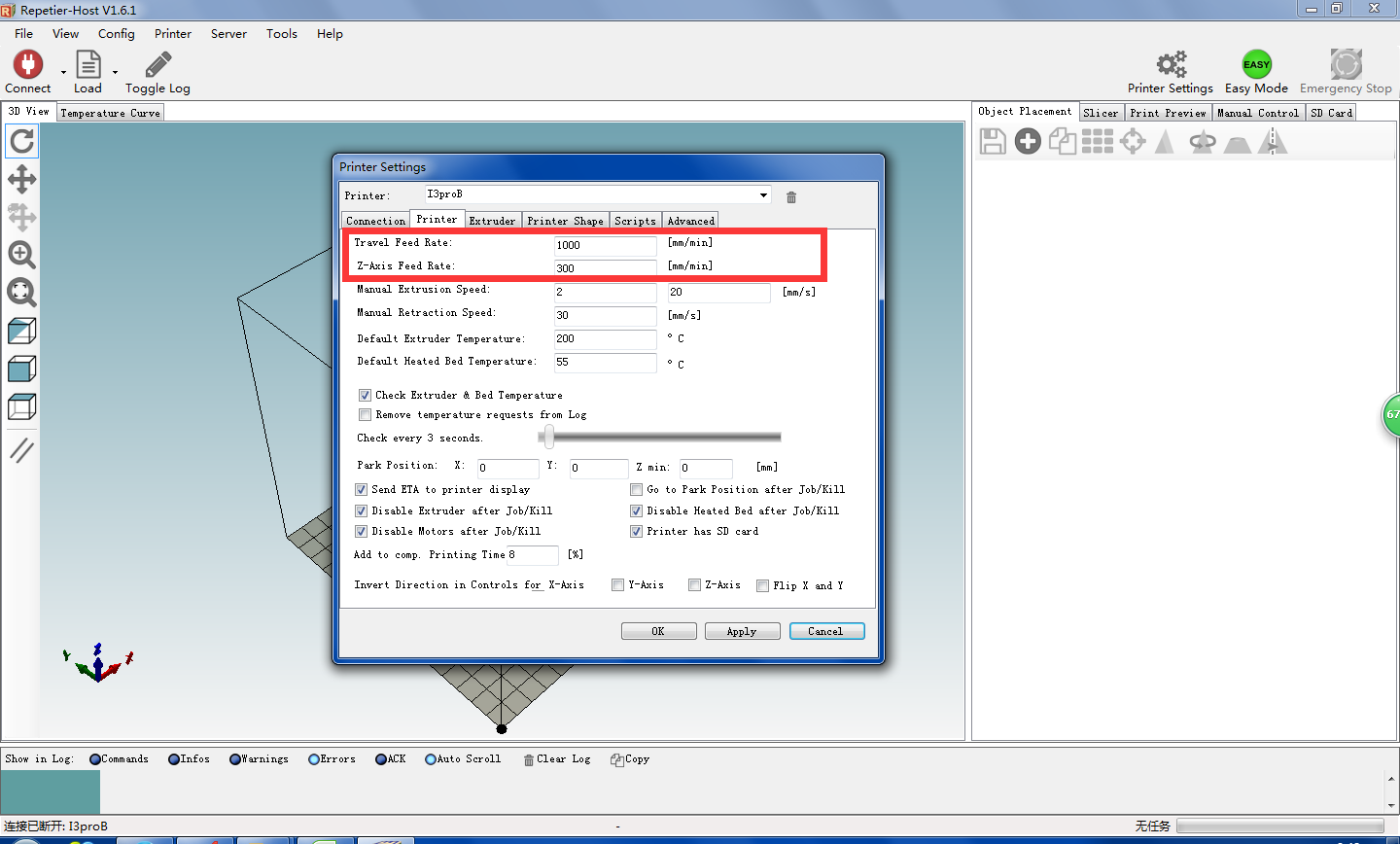Click the copy objects icon
1400x844 pixels.
coord(1063,142)
